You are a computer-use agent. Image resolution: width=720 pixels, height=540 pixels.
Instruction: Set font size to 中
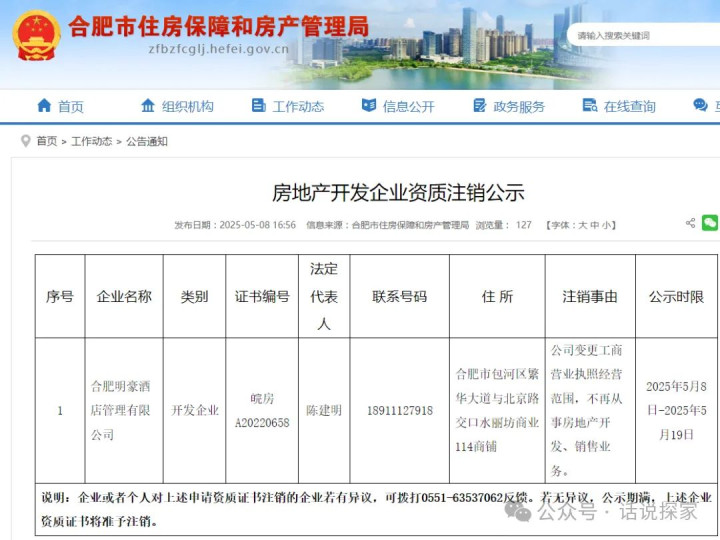(x=595, y=225)
